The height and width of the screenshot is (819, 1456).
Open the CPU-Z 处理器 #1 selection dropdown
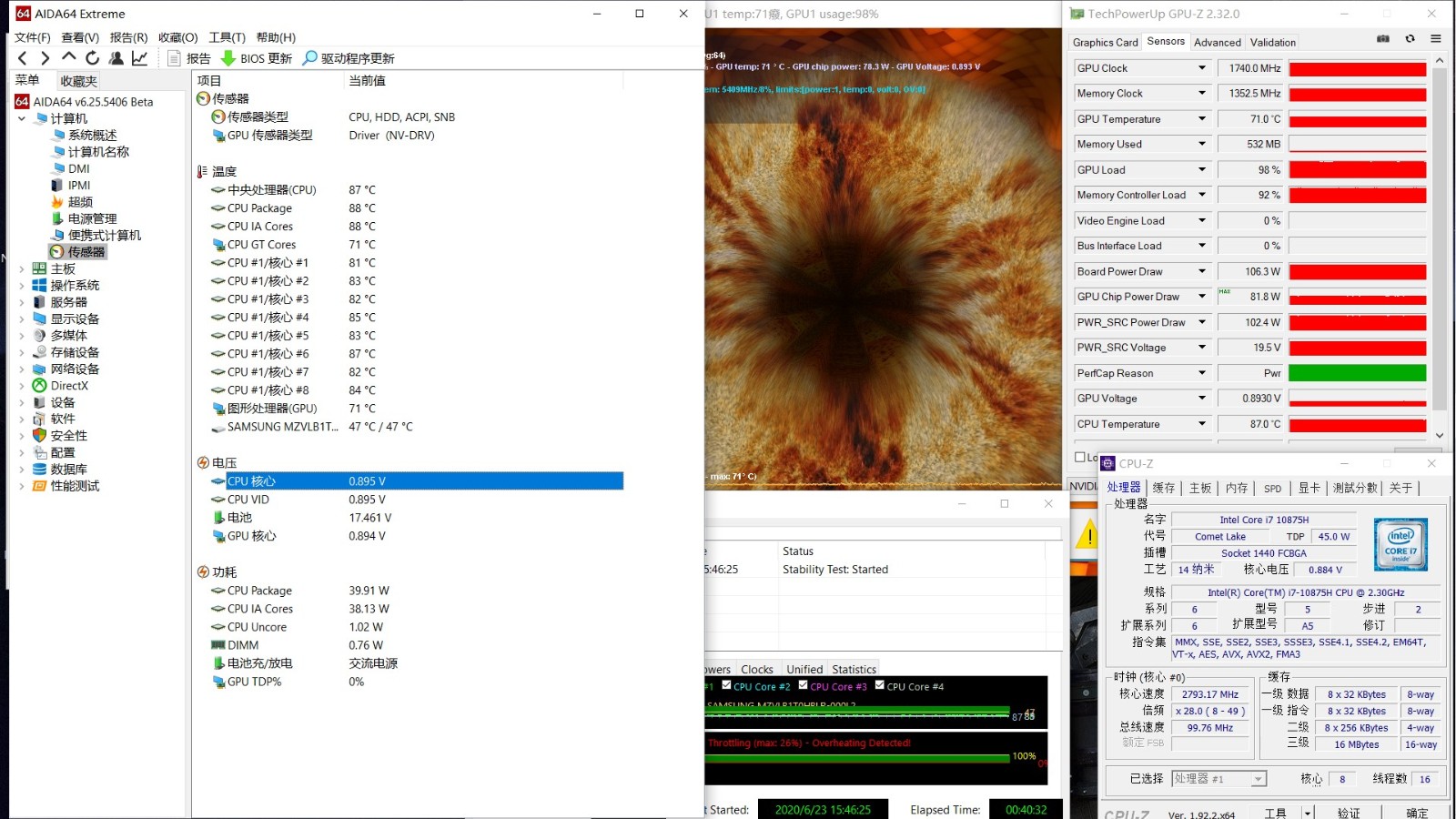tap(1219, 779)
